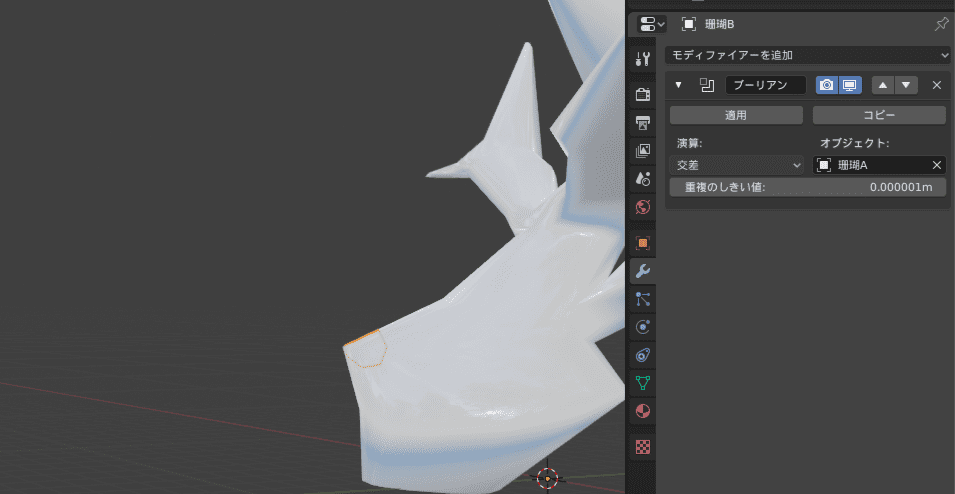Screen dimensions: 955x494
Task: Open the Active Tool properties tab
Action: 643,59
